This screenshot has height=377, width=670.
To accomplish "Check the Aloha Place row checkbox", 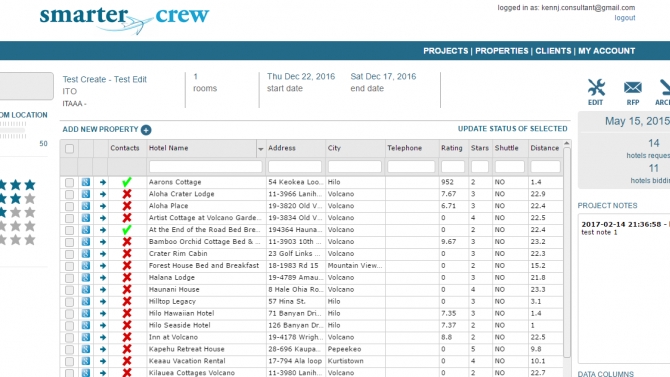I will click(x=69, y=206).
